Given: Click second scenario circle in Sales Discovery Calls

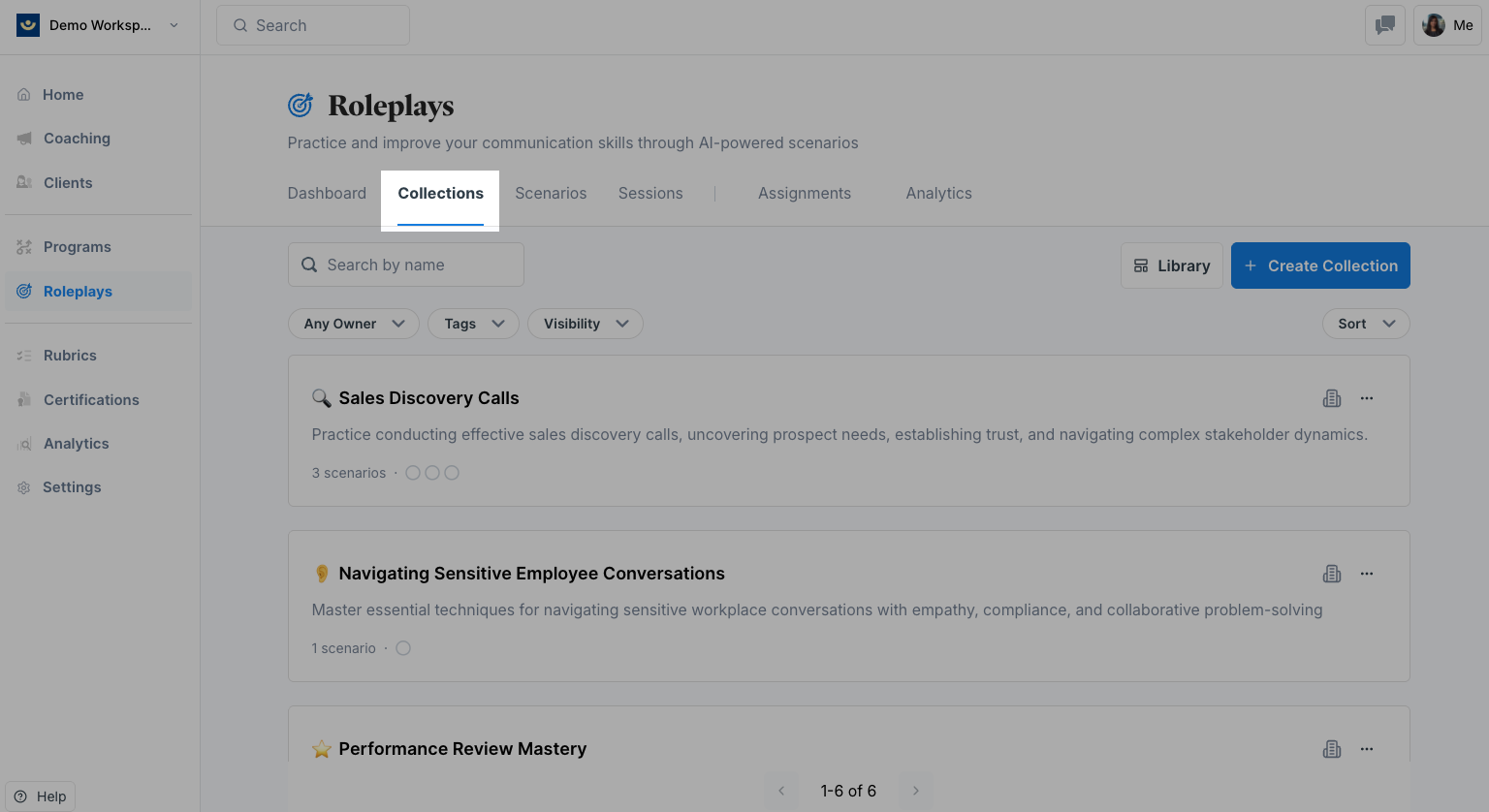Looking at the screenshot, I should tap(432, 473).
